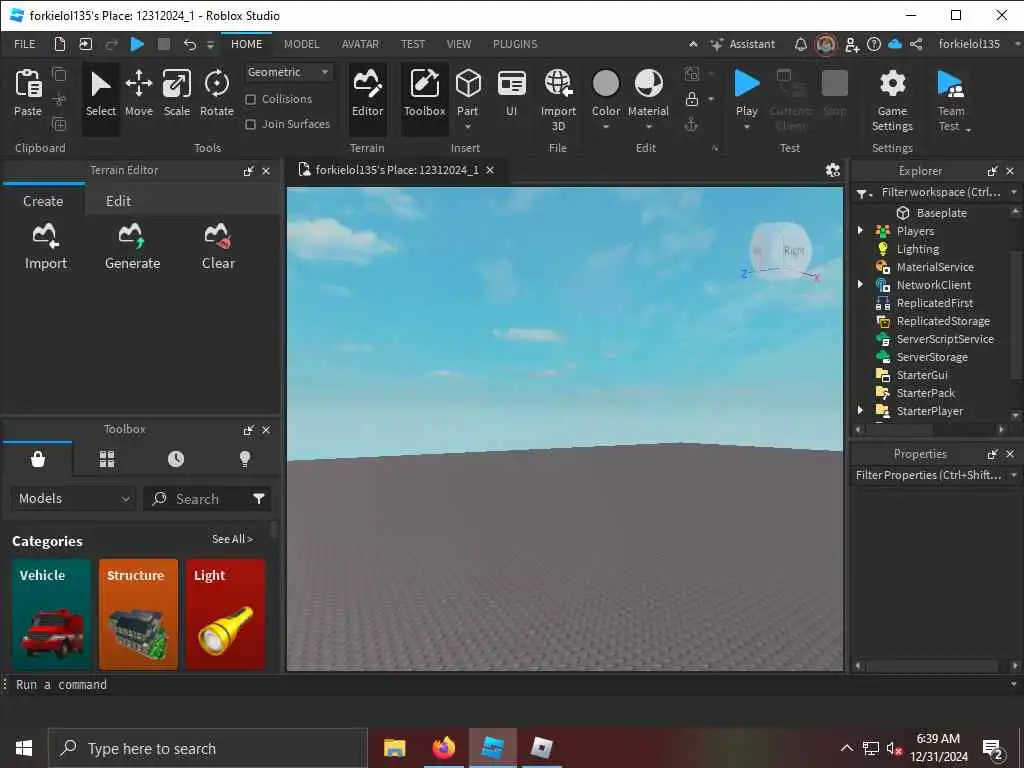The height and width of the screenshot is (768, 1024).
Task: Open the Toolbox Inventory grid tab
Action: coord(107,459)
